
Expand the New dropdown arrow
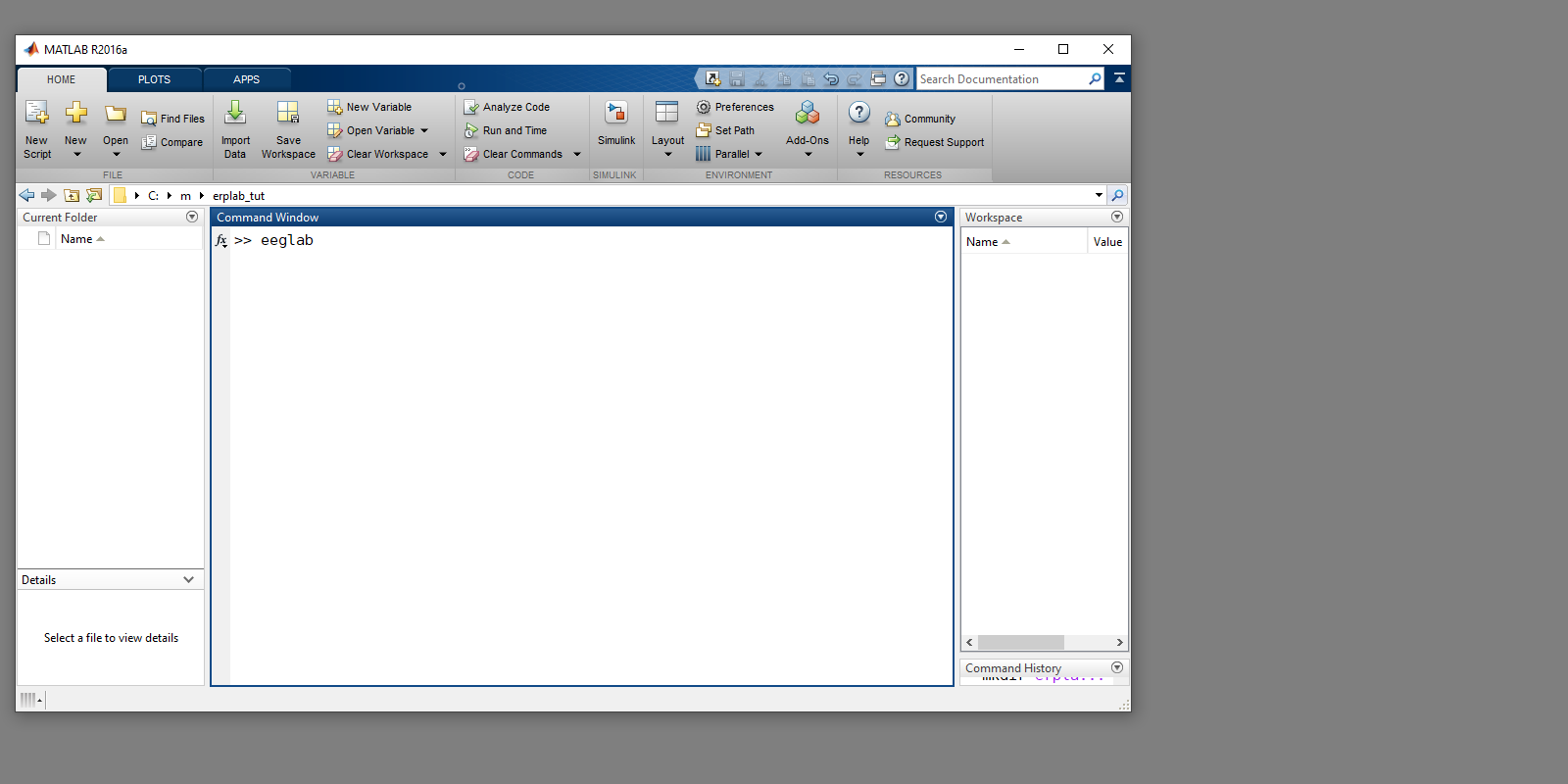point(76,154)
